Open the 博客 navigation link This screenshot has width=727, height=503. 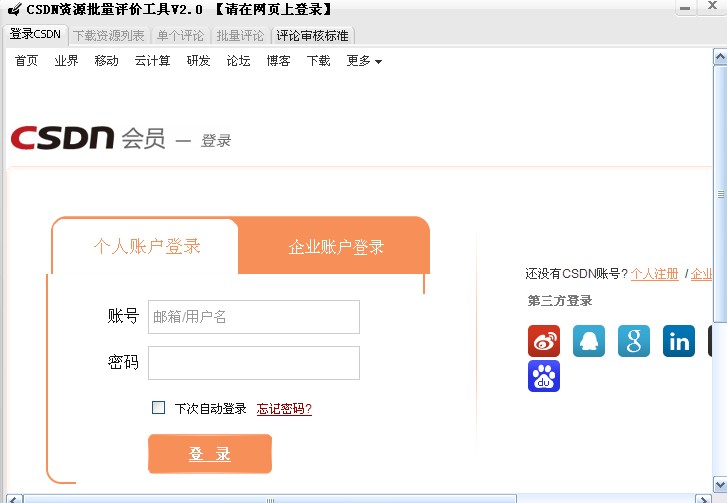[278, 61]
